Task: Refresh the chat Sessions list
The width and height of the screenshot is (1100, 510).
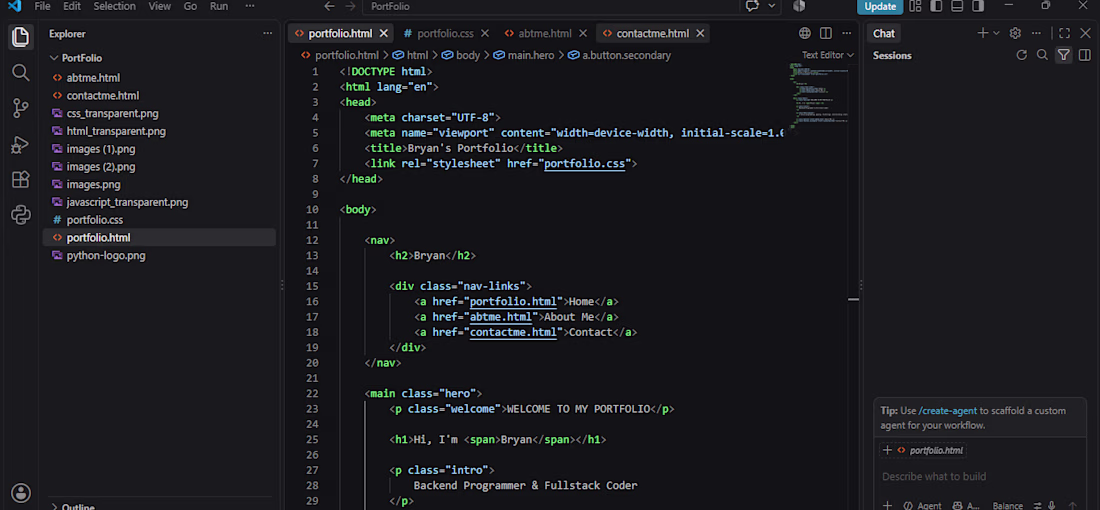Action: click(1021, 55)
